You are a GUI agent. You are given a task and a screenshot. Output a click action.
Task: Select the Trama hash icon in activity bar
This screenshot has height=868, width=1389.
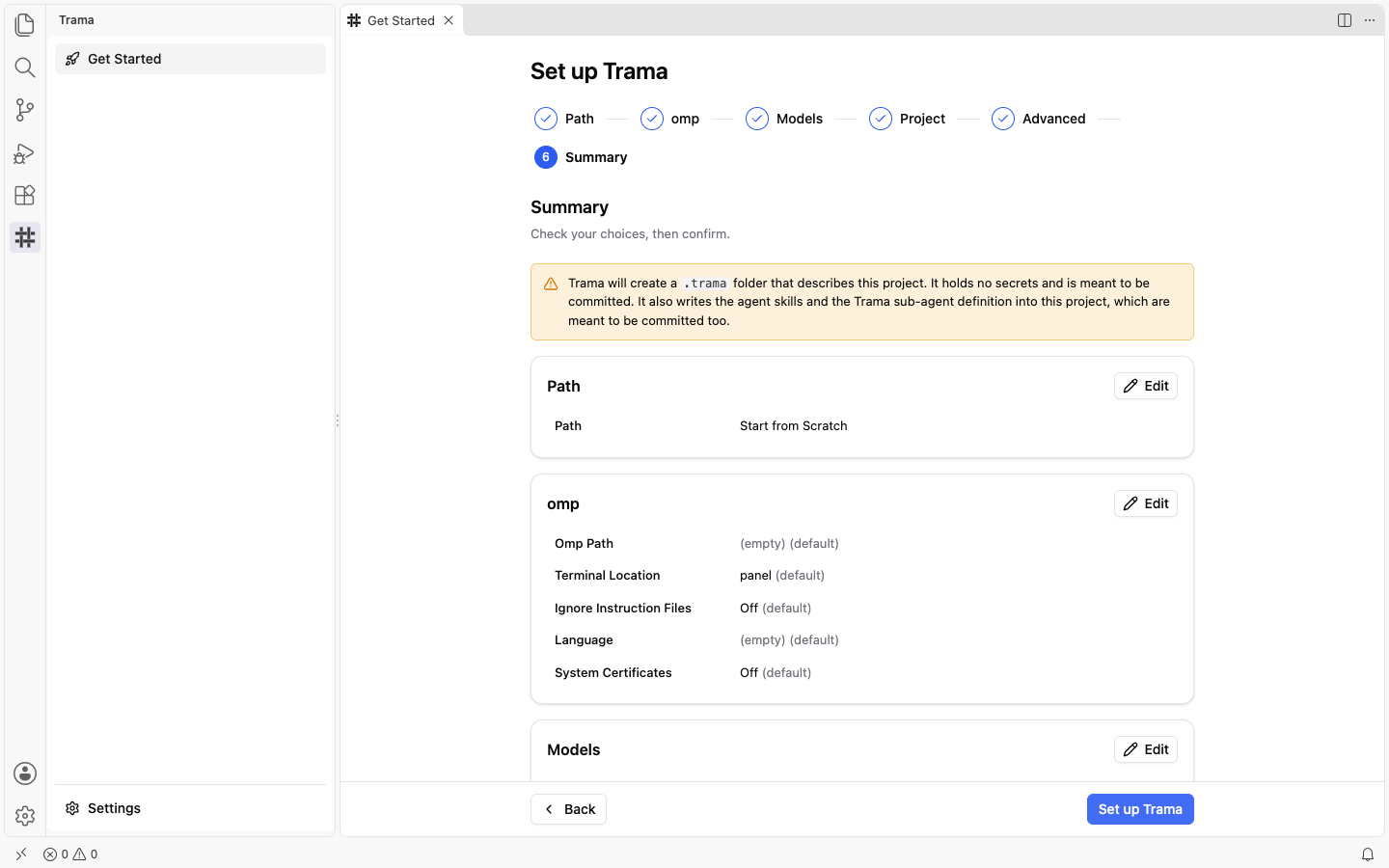point(25,237)
